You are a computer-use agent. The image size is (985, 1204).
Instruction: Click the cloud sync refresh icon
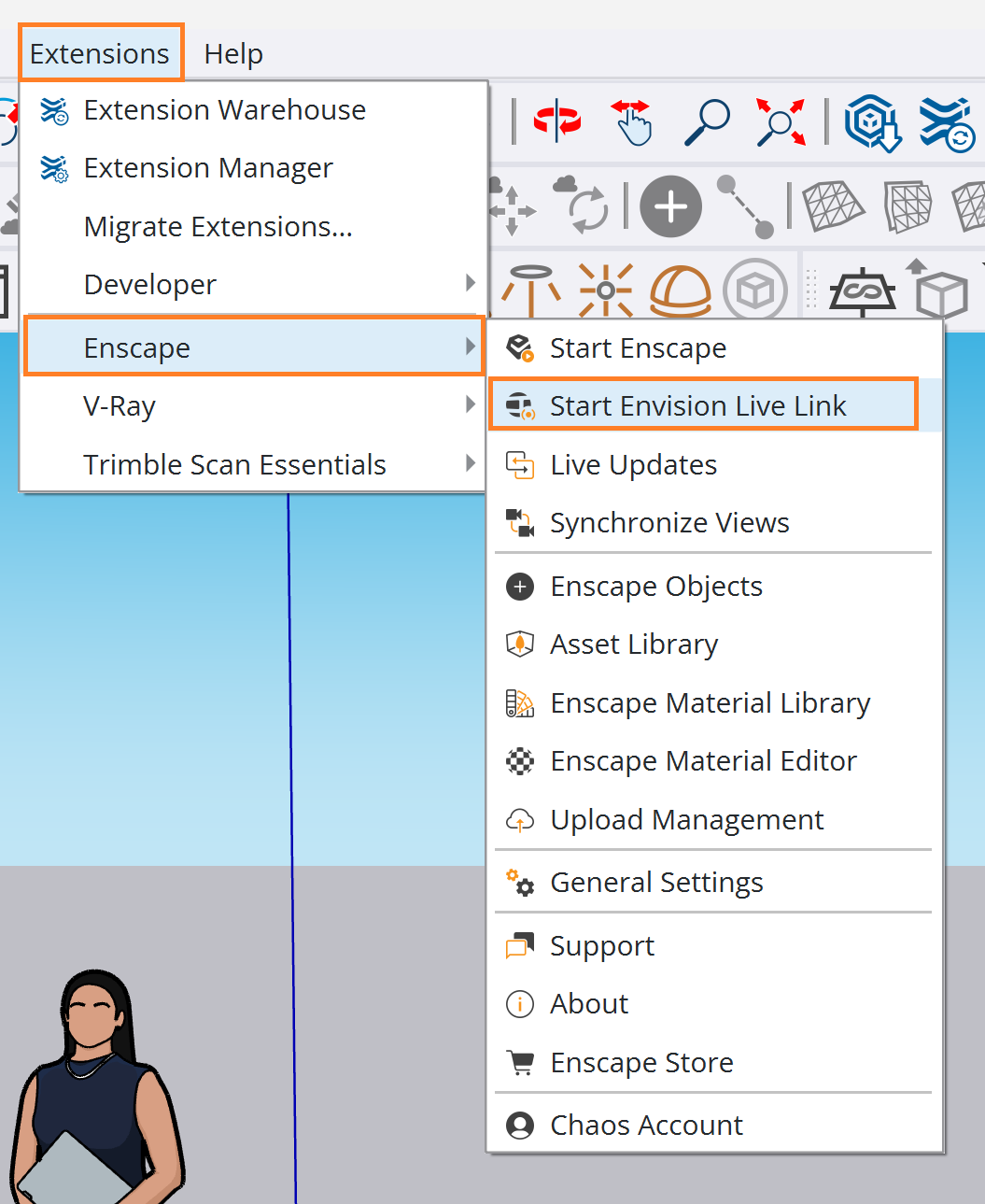click(x=583, y=204)
